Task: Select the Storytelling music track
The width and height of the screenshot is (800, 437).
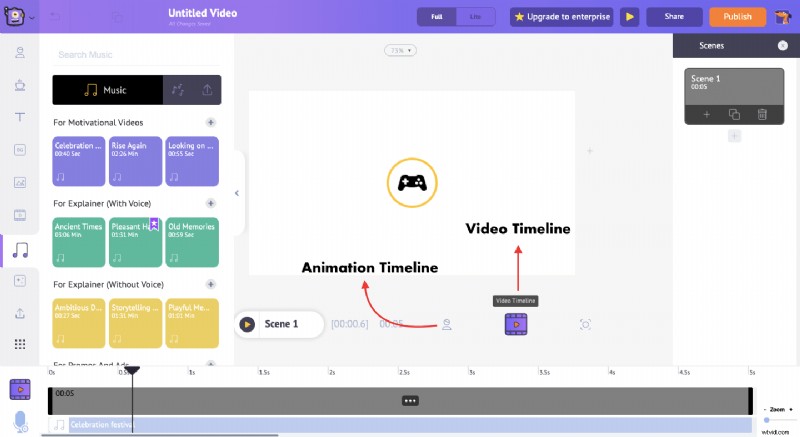Action: (135, 323)
